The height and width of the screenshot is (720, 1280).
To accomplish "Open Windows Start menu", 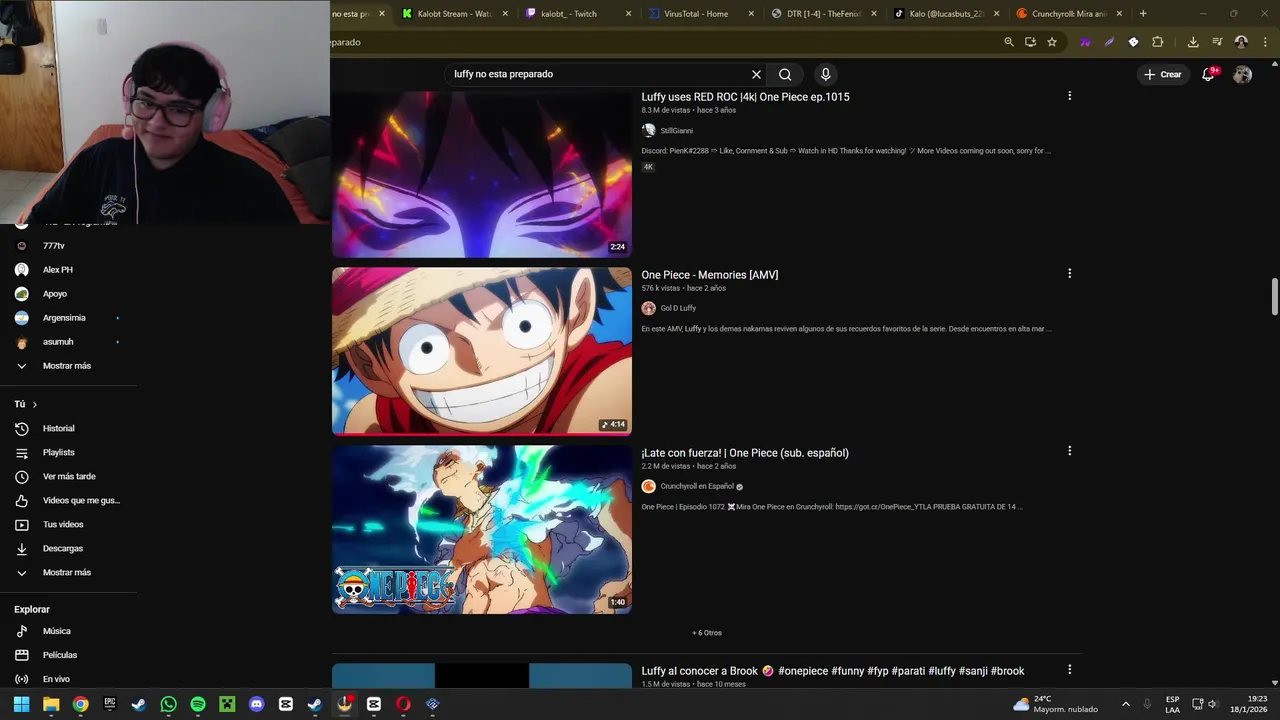I will (x=21, y=704).
